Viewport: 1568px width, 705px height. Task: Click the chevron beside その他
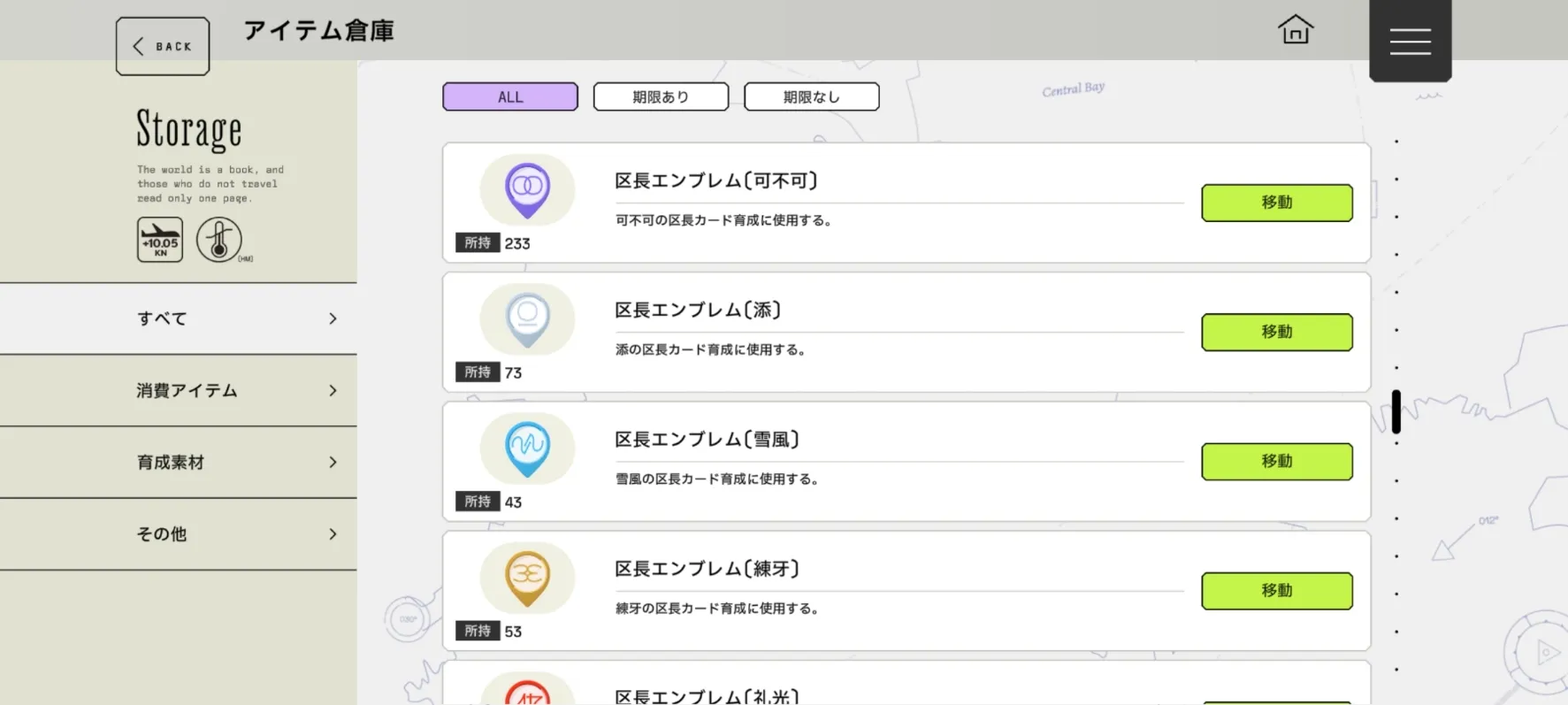pos(333,533)
